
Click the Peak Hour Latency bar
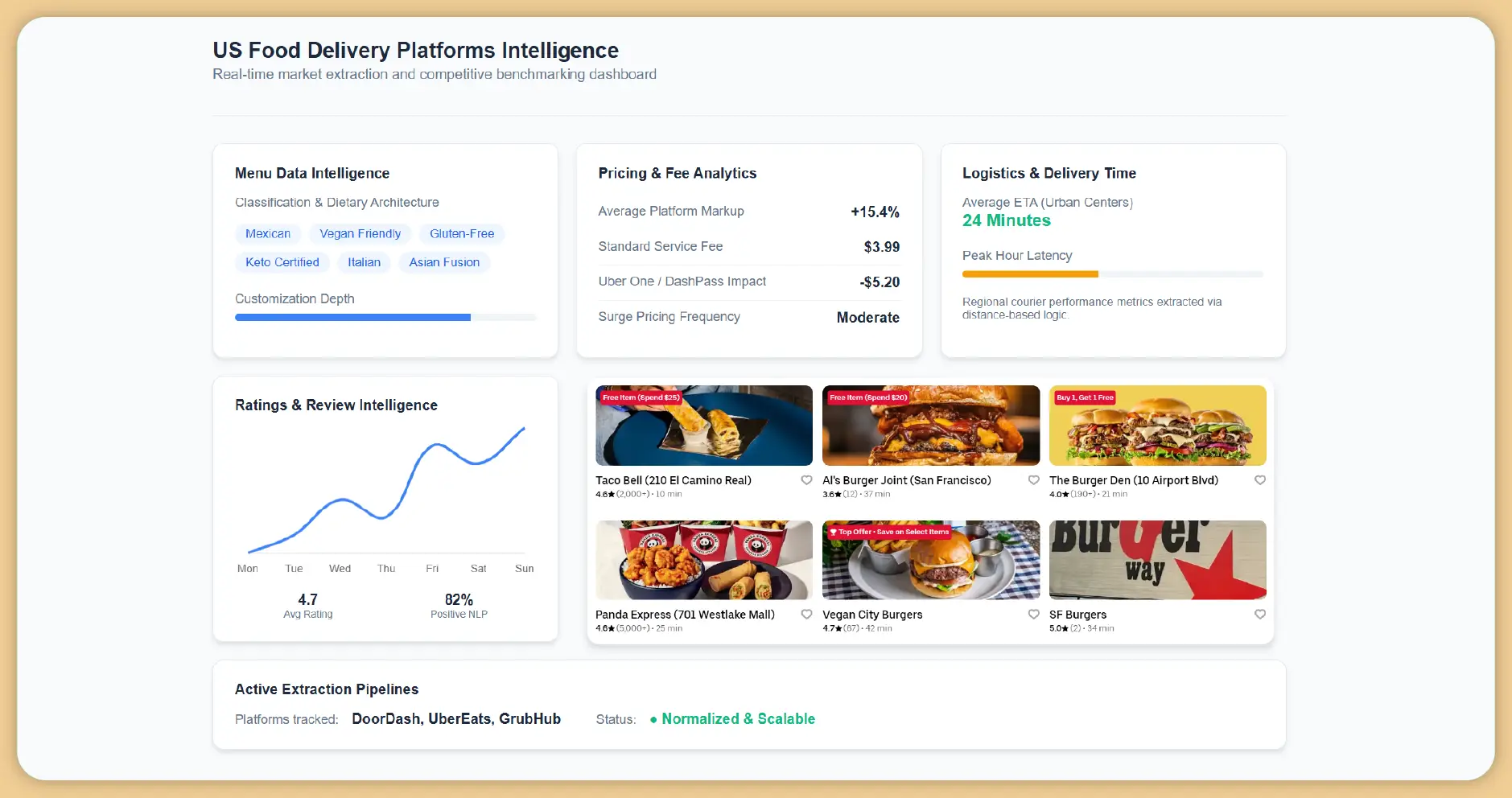1112,274
